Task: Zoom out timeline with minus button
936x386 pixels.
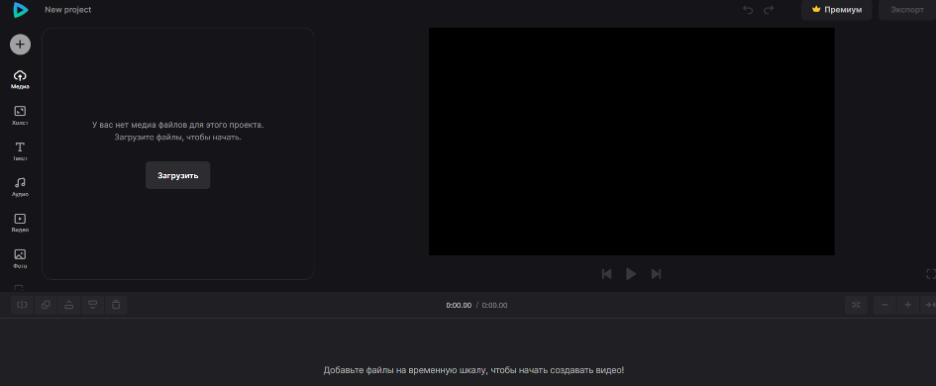Action: click(x=885, y=305)
